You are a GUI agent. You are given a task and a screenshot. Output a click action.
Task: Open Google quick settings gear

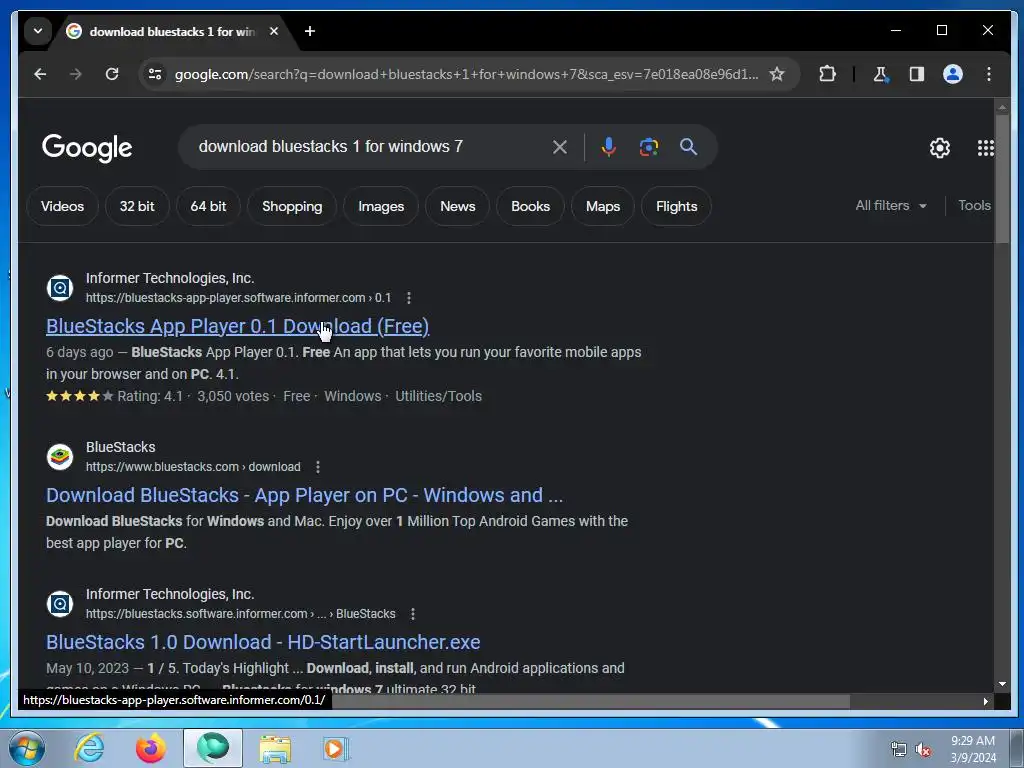click(940, 148)
